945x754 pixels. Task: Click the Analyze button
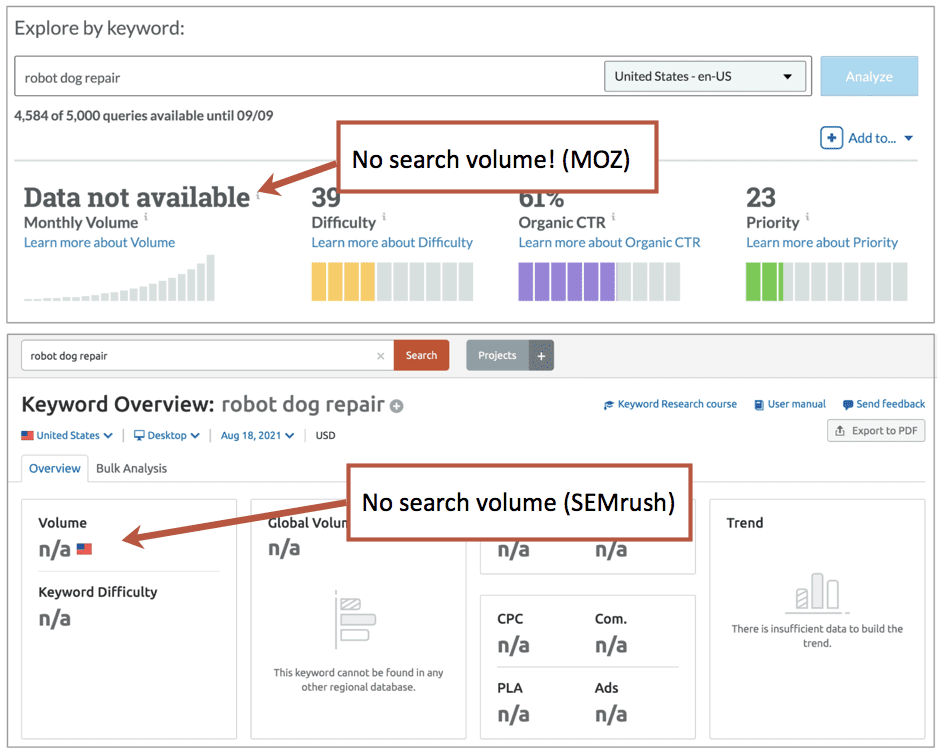tap(869, 75)
